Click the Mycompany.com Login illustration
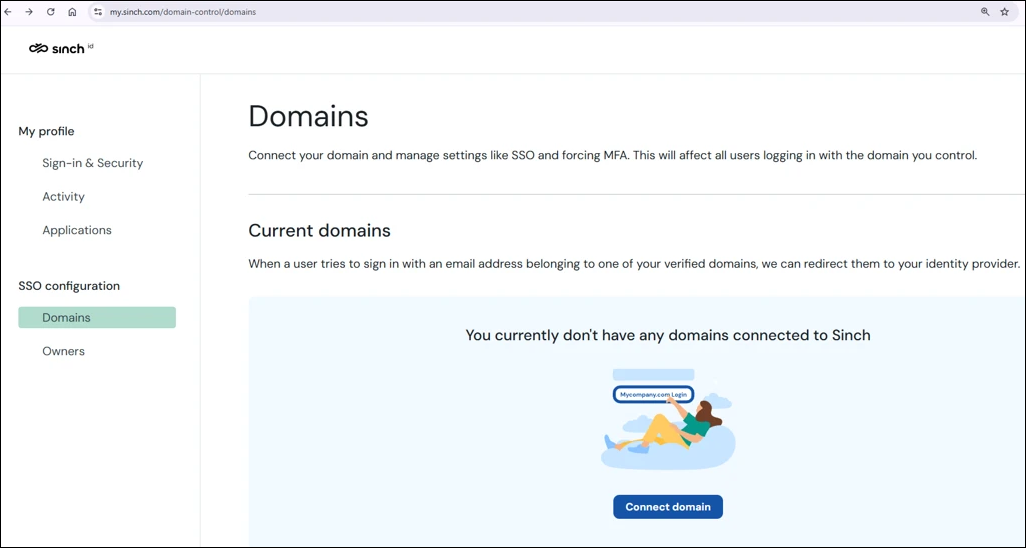Viewport: 1026px width, 548px height. point(667,419)
